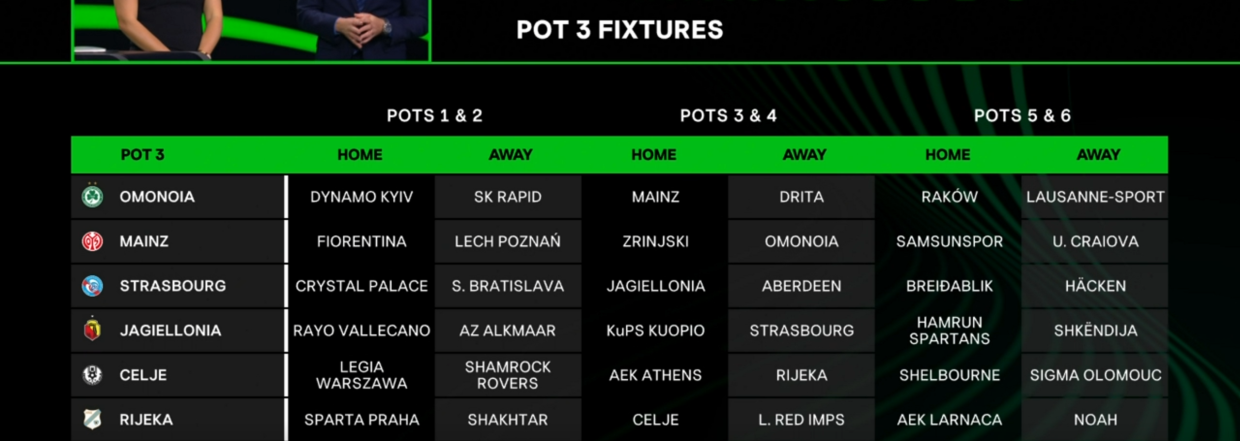Select the Fiorentina home fixture cell
Image resolution: width=1240 pixels, height=441 pixels.
point(361,241)
